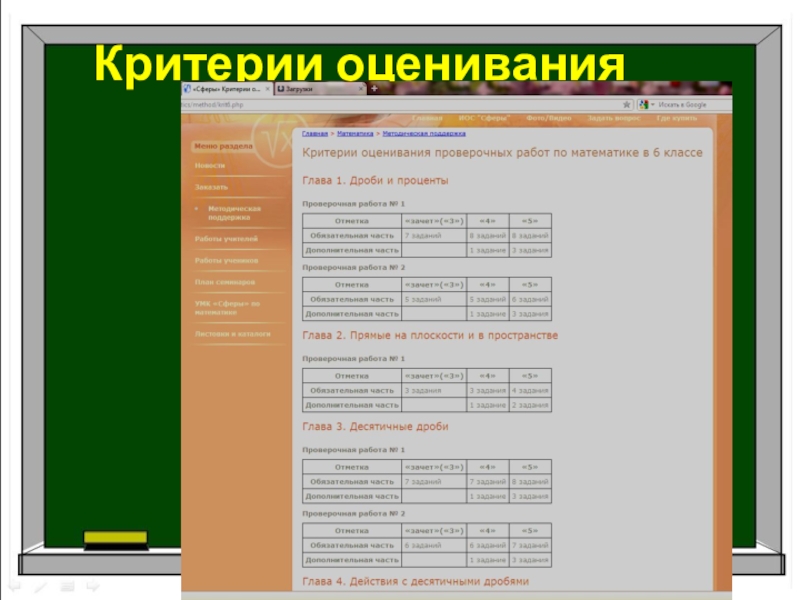Click the '4 задания' cell in Глава 2 table
The height and width of the screenshot is (600, 800).
pos(530,391)
